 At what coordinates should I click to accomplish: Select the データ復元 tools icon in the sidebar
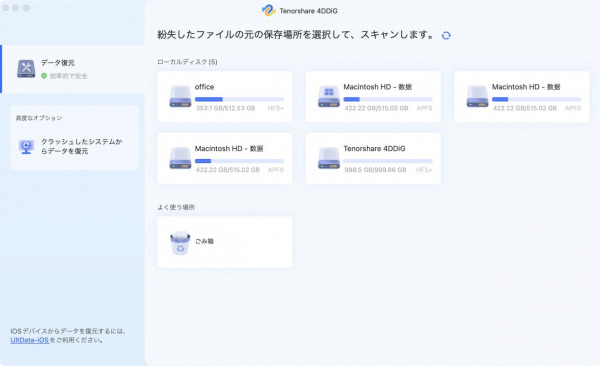click(26, 69)
